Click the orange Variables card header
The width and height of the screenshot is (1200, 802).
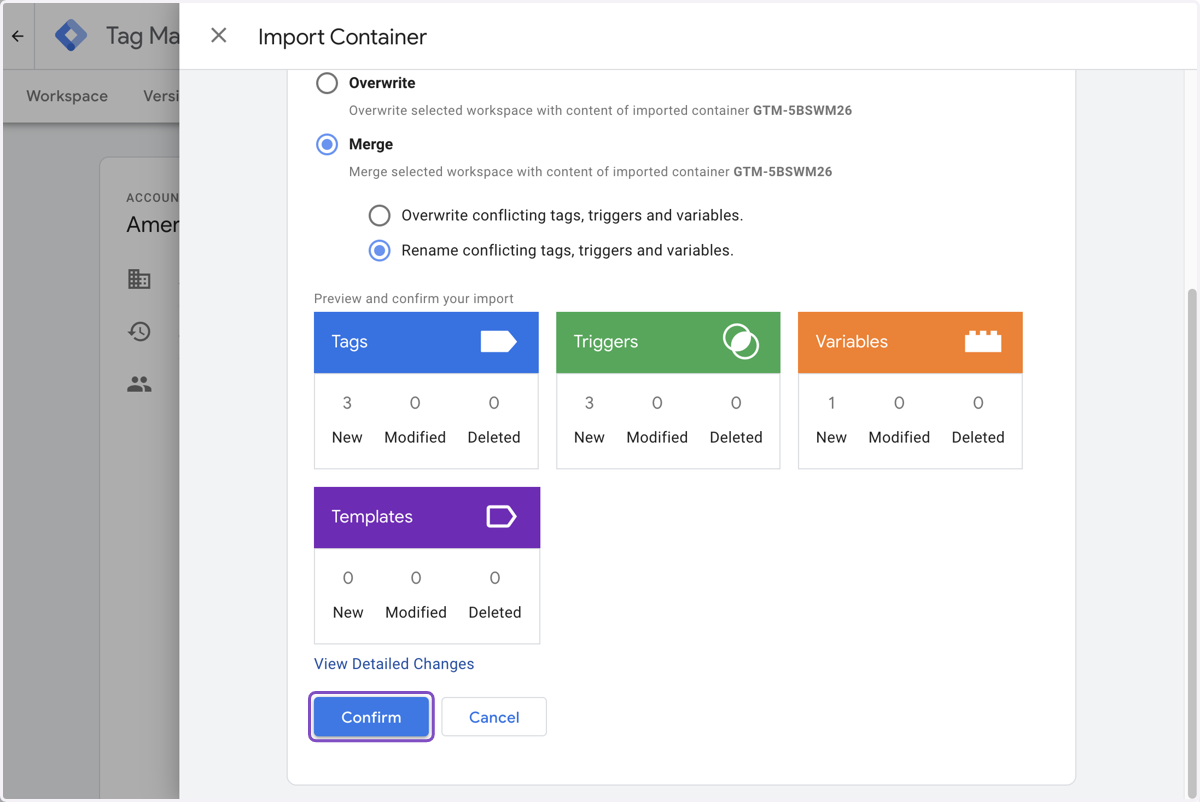pos(910,342)
